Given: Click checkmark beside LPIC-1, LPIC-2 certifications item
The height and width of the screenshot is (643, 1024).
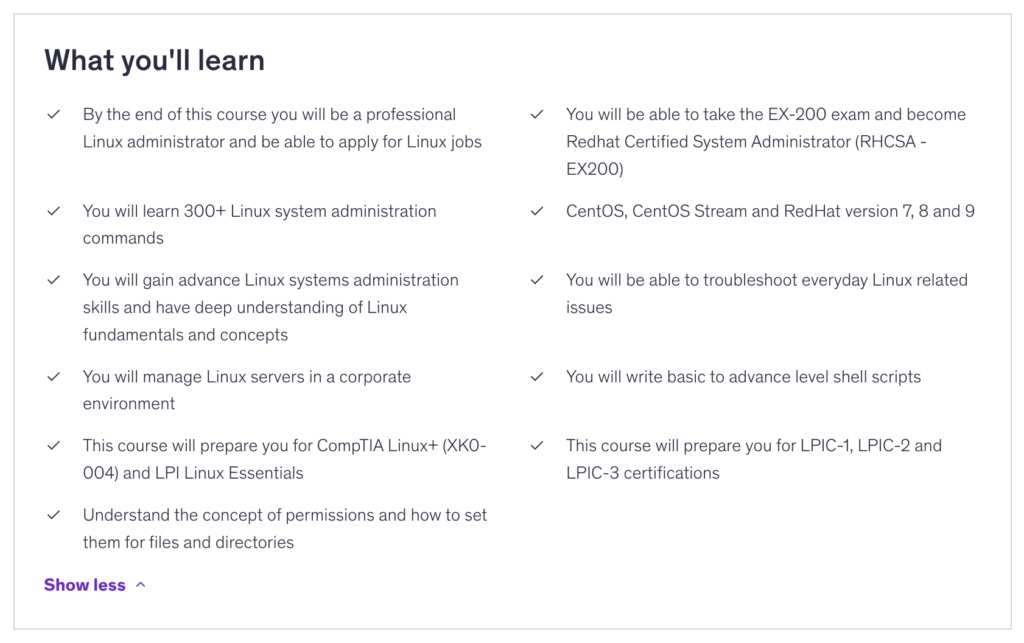Looking at the screenshot, I should pos(537,446).
